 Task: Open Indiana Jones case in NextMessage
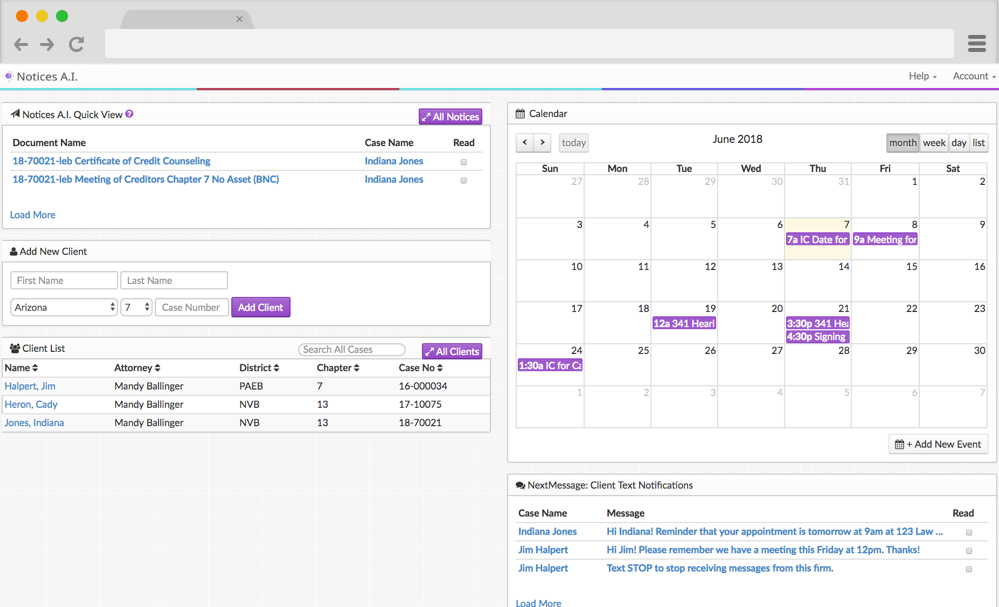[x=547, y=532]
